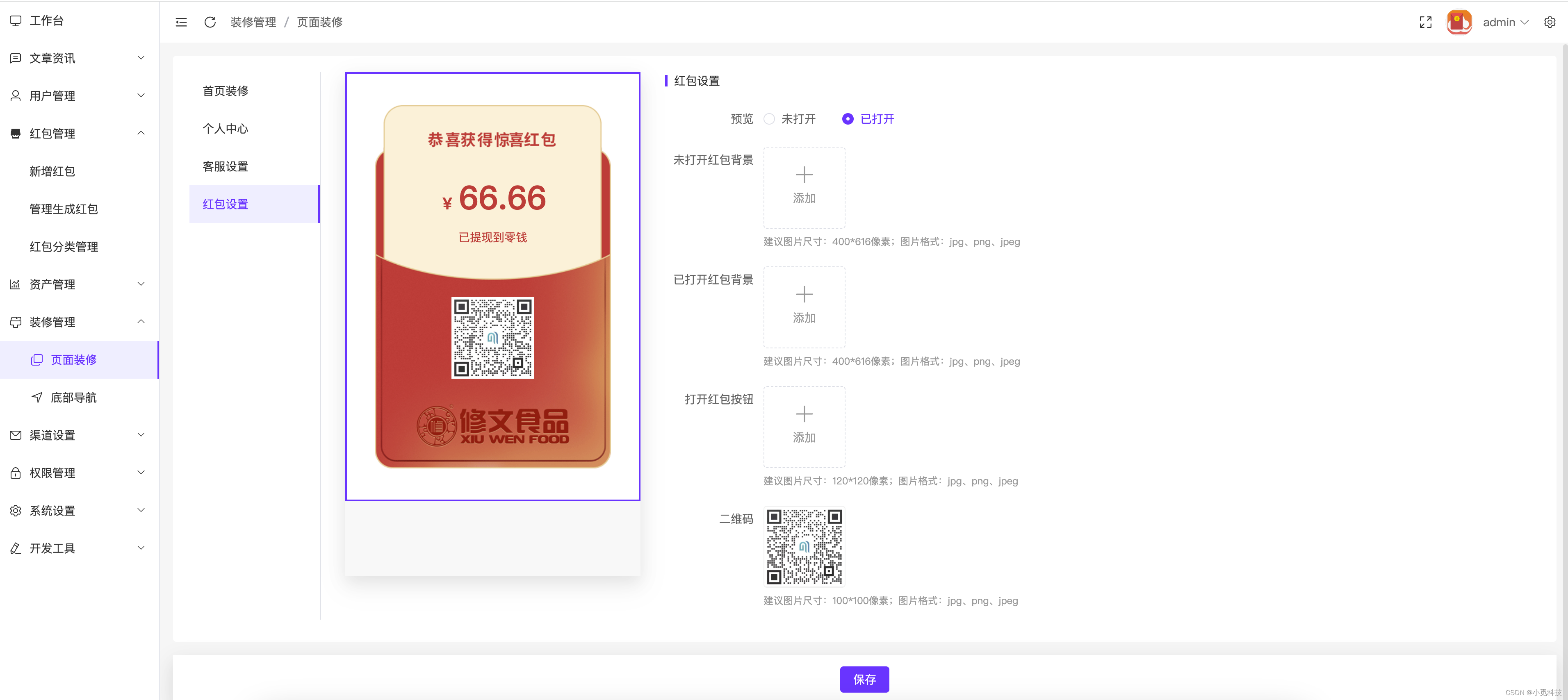Add image for 已打开红包背景
The image size is (1568, 700).
(804, 307)
